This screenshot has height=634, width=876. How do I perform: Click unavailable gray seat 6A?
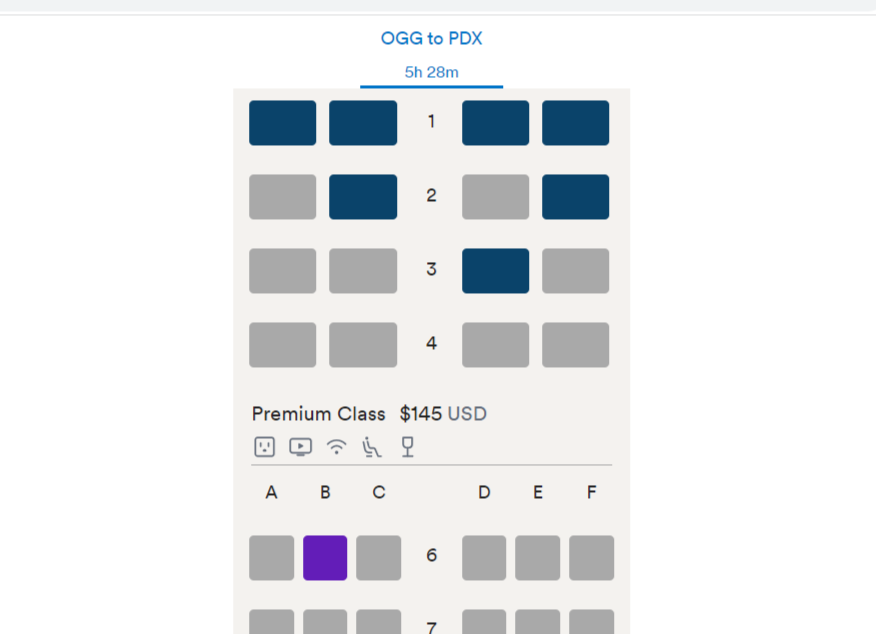[x=272, y=557]
